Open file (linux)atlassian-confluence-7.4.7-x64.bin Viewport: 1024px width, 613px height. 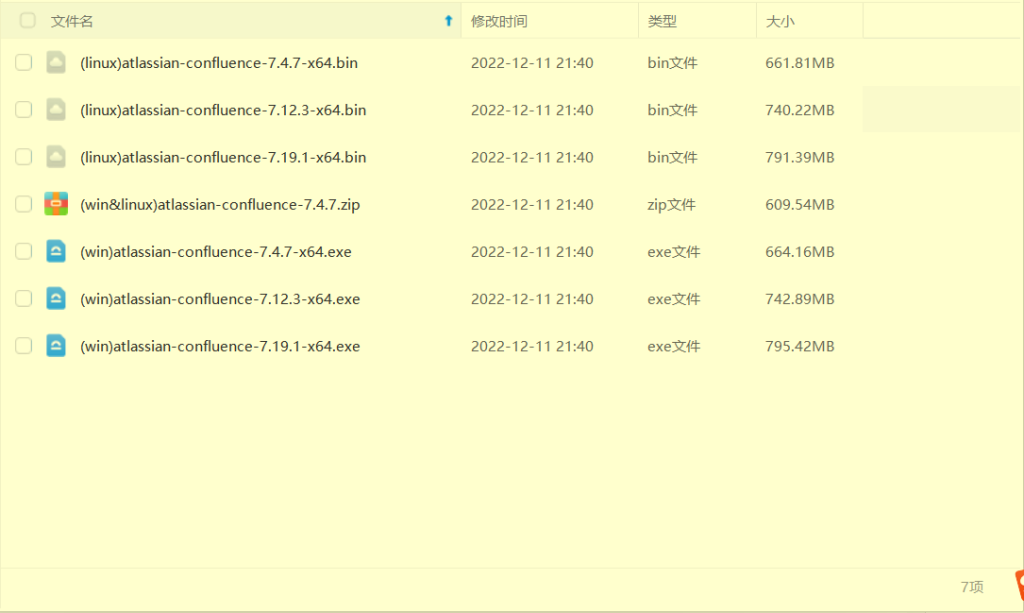click(x=219, y=63)
